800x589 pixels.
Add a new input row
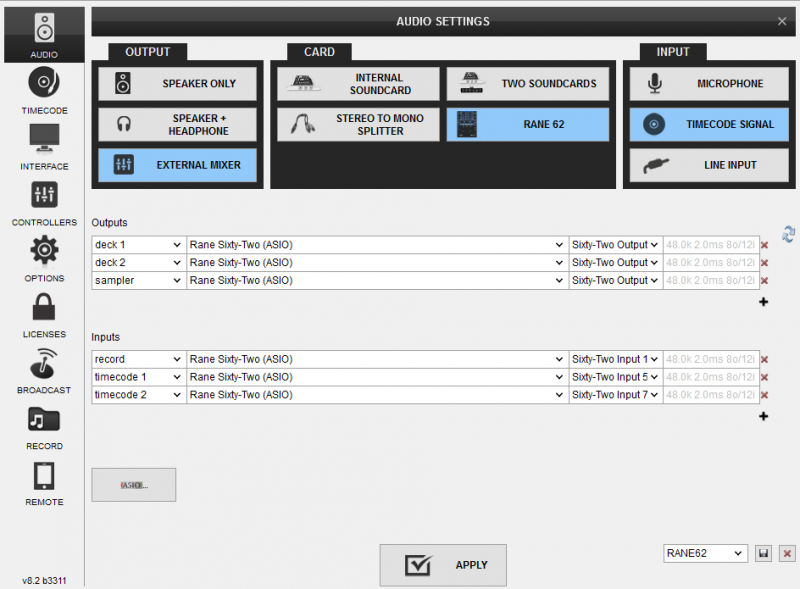click(x=763, y=416)
